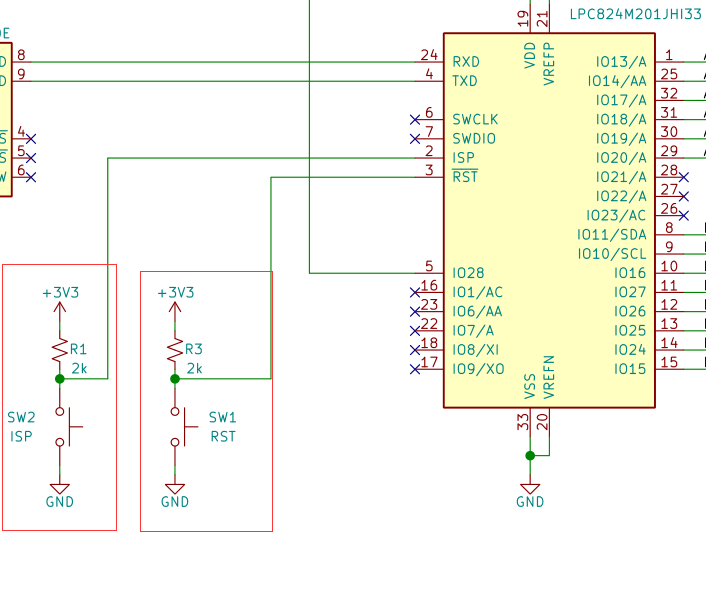
Task: Click the no-connect X on IO21/A pin 28
Action: click(x=683, y=177)
